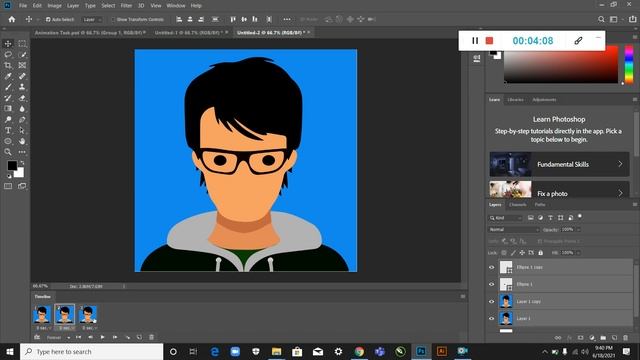
Task: Click the Home icon in options bar
Action: 12,19
